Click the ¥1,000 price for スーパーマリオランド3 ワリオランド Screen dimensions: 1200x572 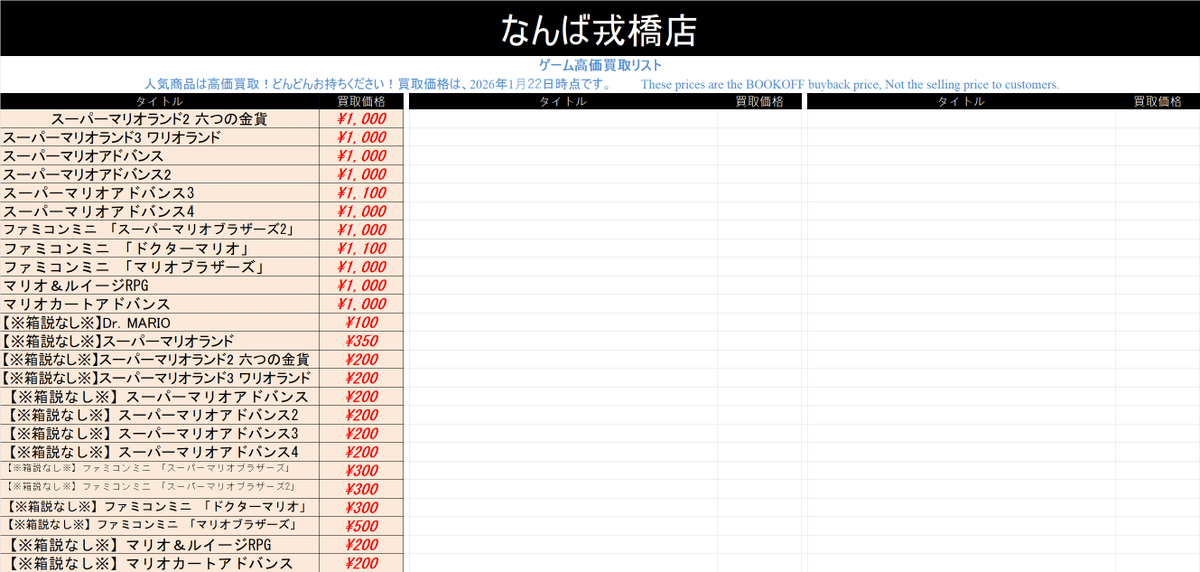[x=361, y=137]
